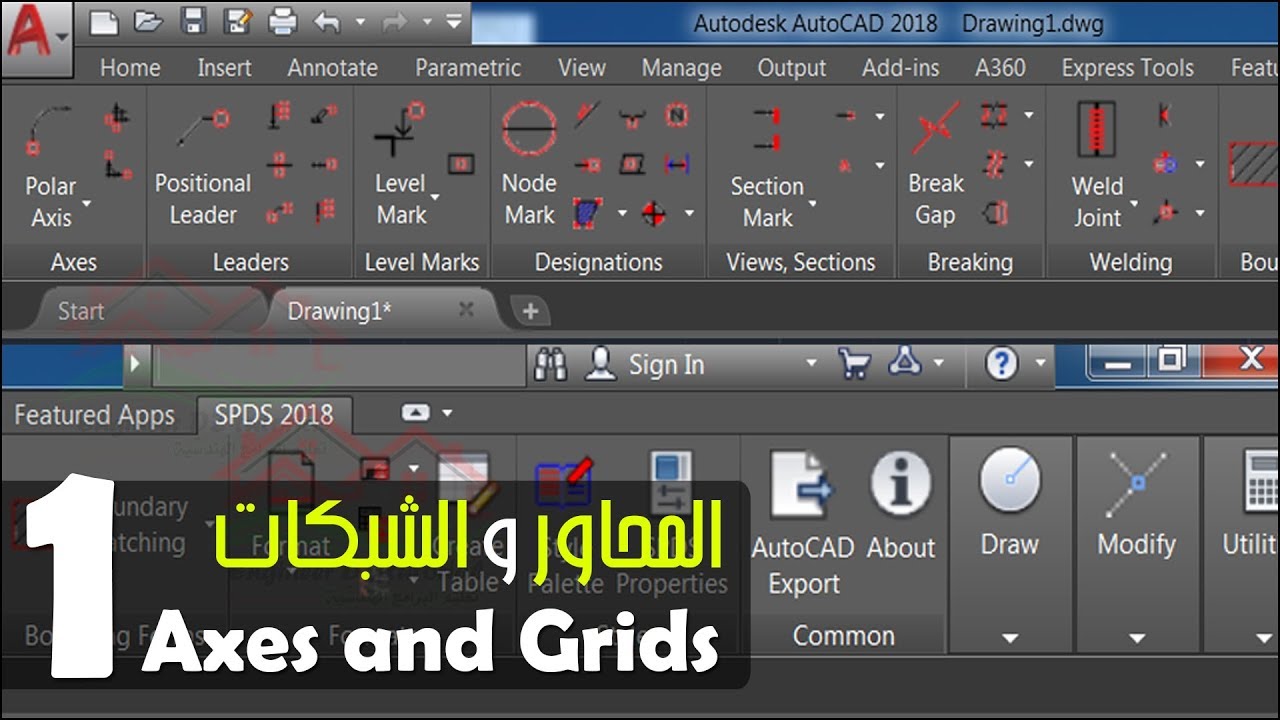
Task: Click the Save As icon with pencil
Action: point(238,20)
